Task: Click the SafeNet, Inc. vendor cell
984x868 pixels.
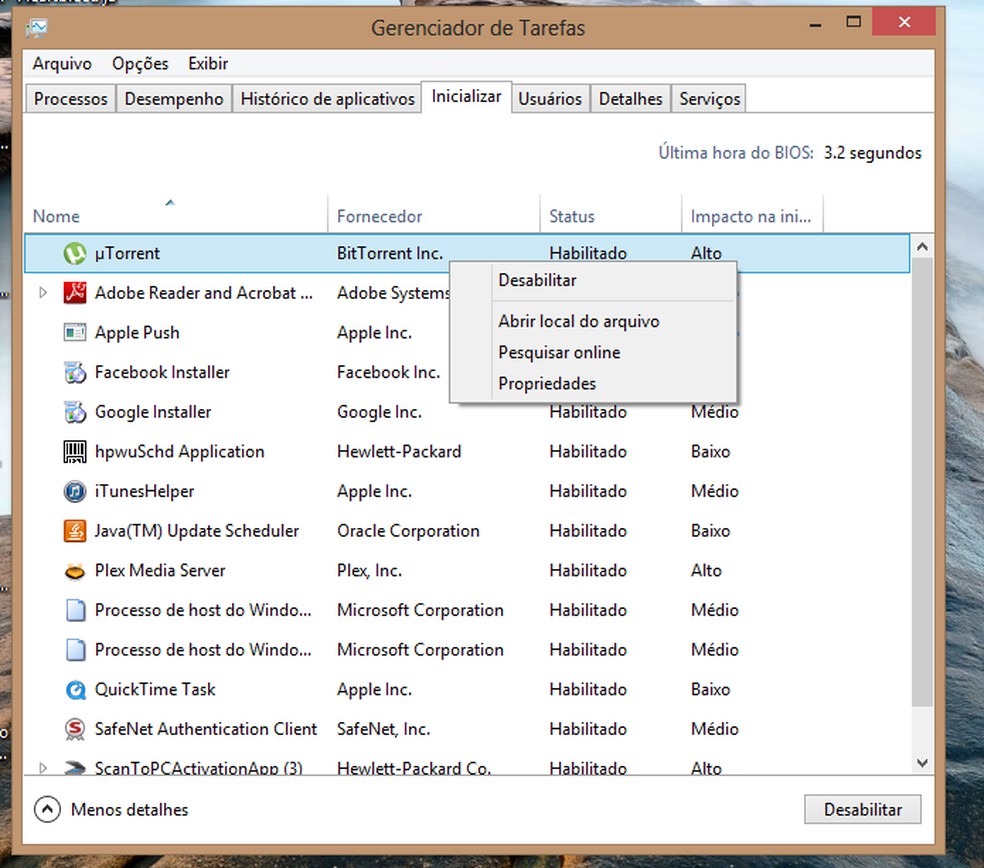Action: click(x=383, y=729)
